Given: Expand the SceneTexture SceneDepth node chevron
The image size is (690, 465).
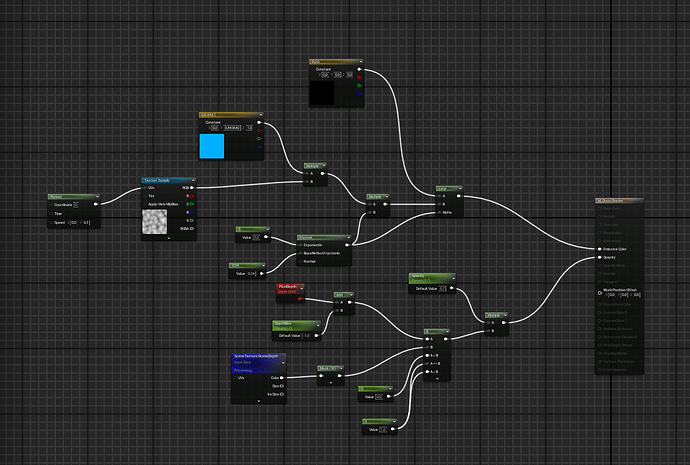Looking at the screenshot, I should (258, 399).
